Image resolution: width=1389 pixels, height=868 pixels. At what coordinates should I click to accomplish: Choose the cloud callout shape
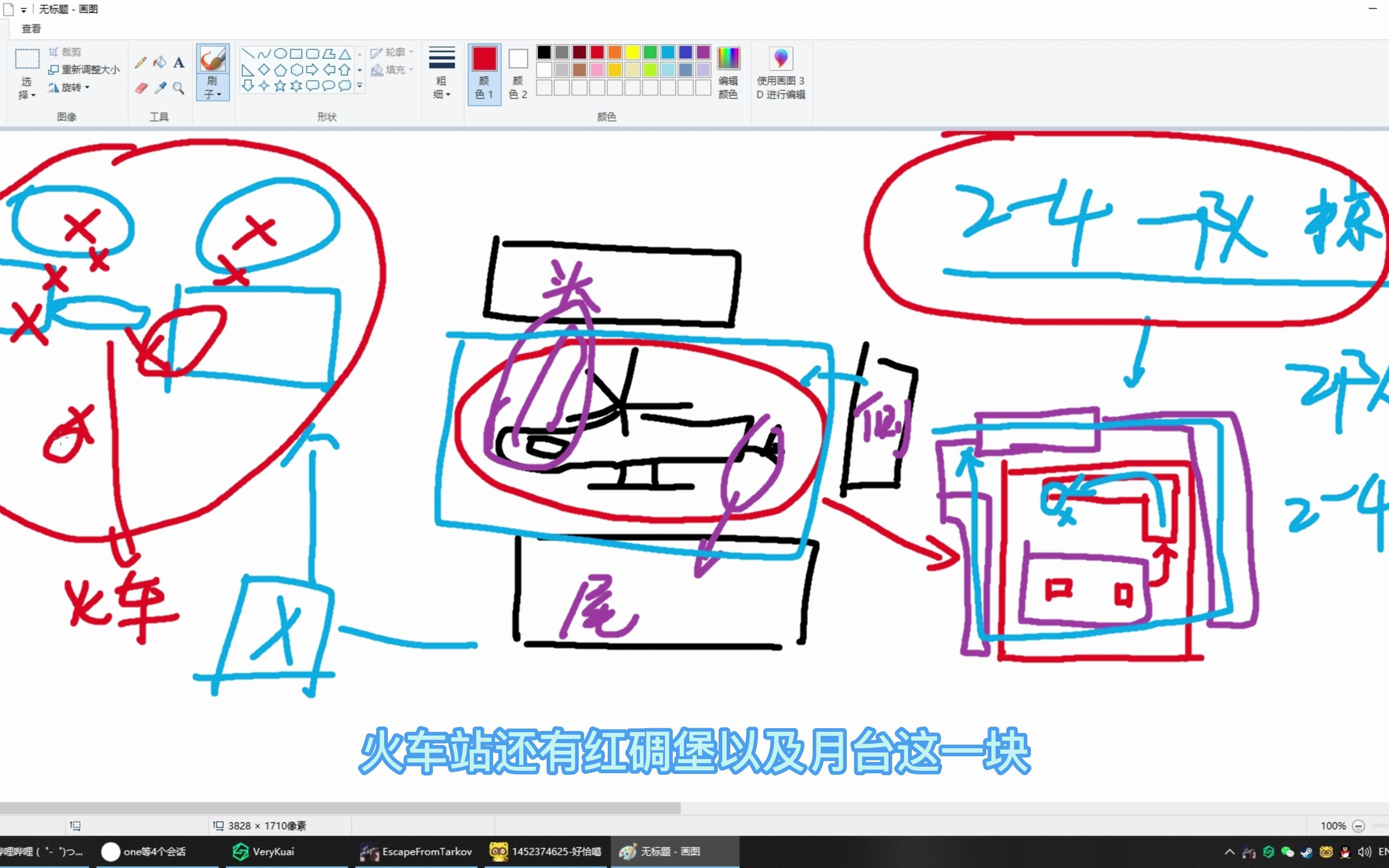(x=344, y=86)
